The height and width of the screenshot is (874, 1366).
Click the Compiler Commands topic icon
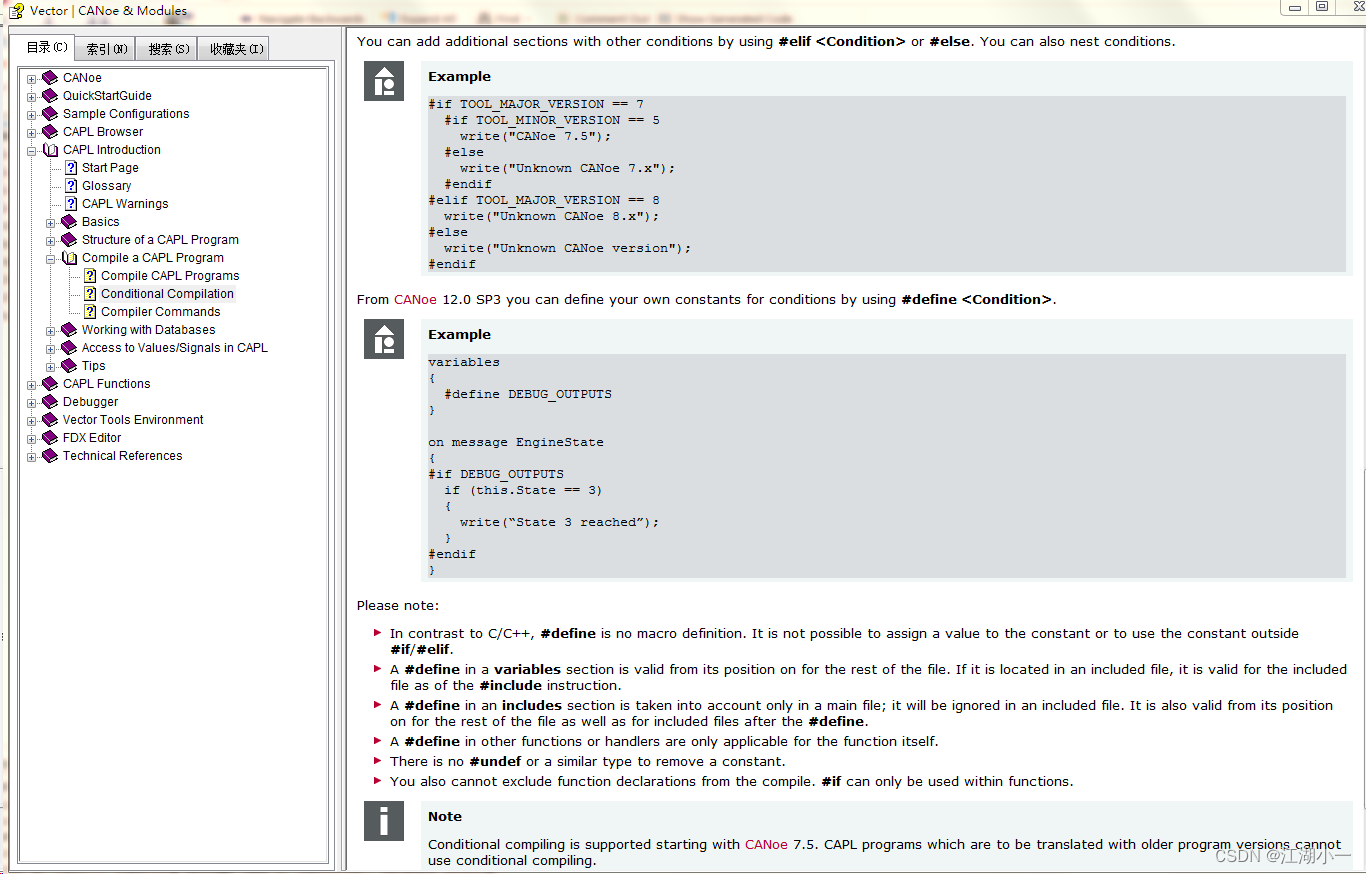pyautogui.click(x=90, y=312)
